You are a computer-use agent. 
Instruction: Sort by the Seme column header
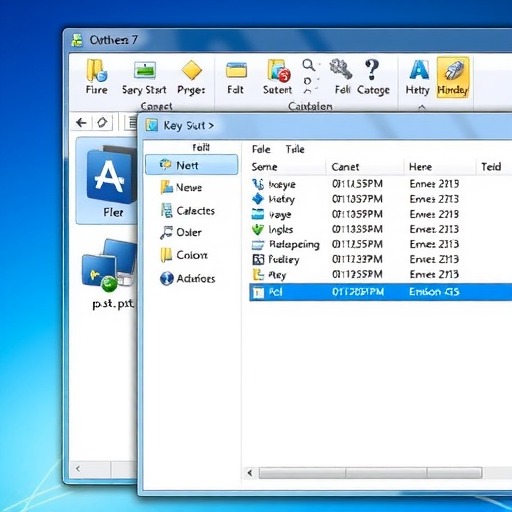tap(264, 167)
